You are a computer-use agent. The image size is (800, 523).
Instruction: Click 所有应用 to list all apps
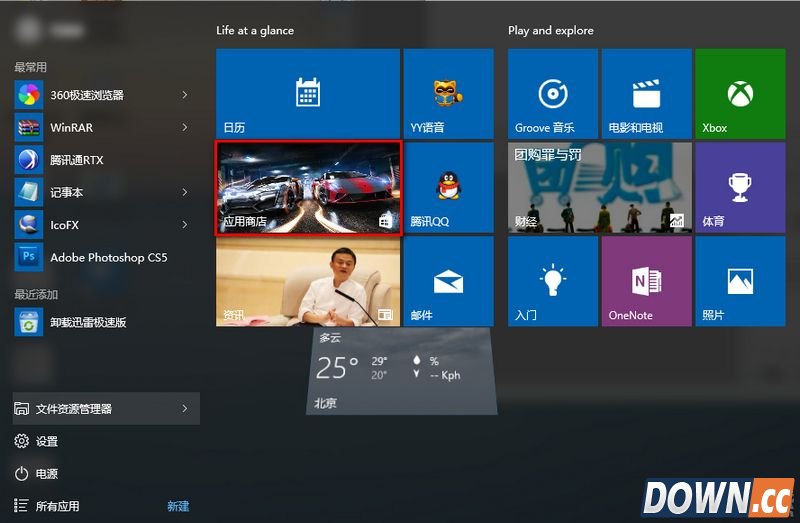coord(57,506)
